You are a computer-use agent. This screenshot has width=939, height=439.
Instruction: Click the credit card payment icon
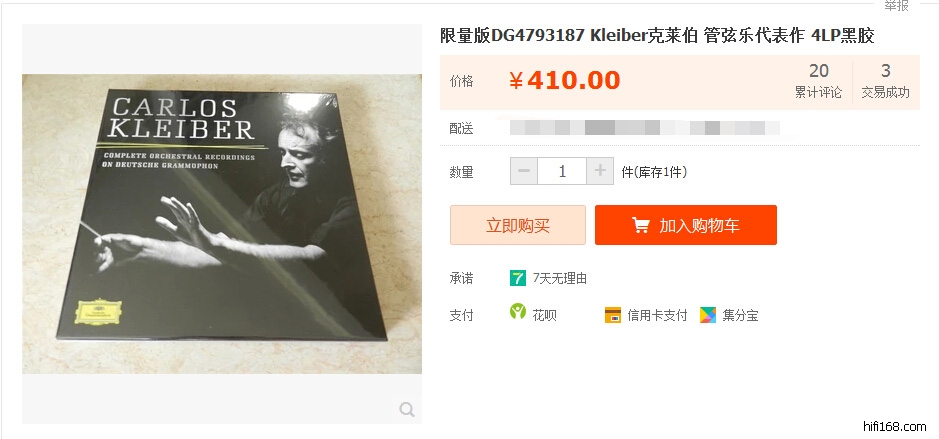(613, 315)
